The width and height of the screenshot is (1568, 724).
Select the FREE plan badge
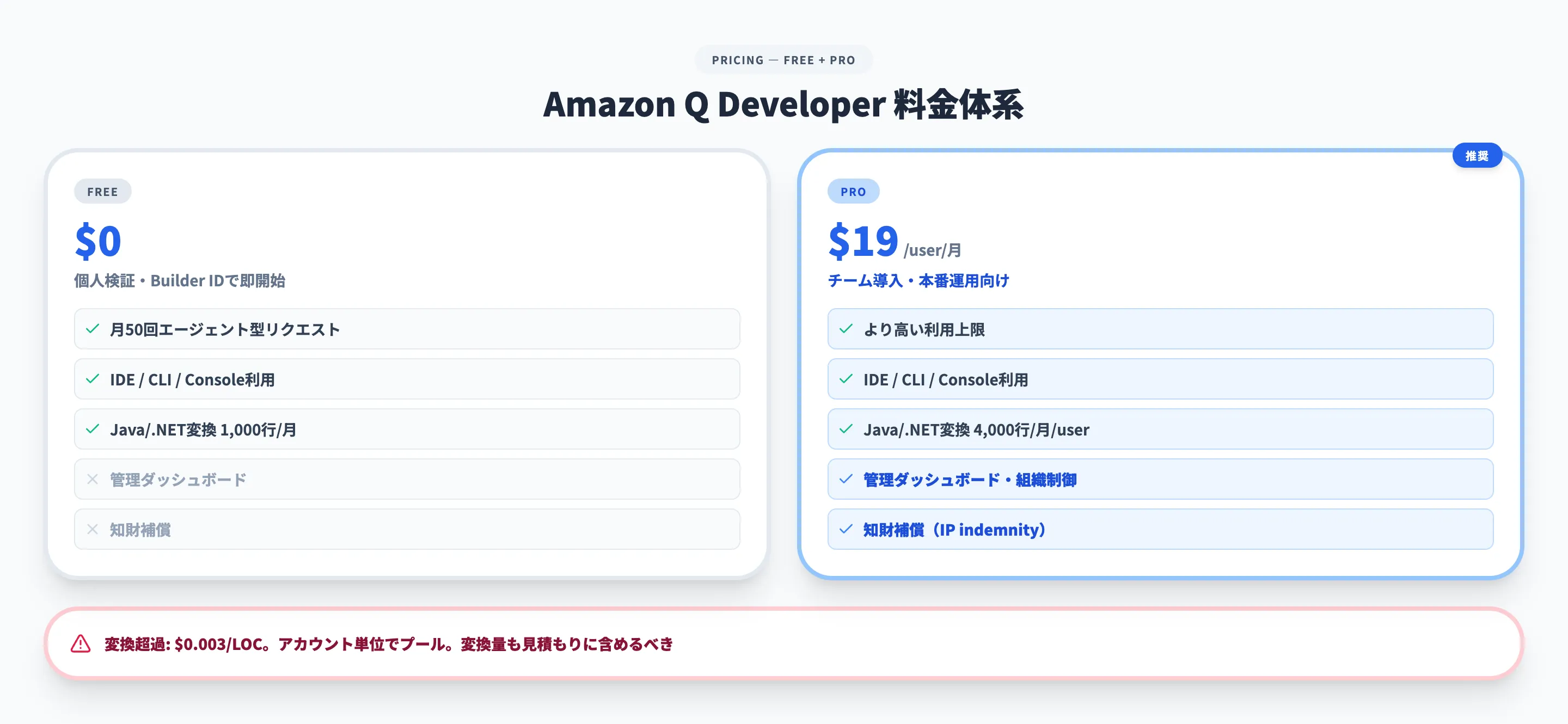[x=102, y=191]
